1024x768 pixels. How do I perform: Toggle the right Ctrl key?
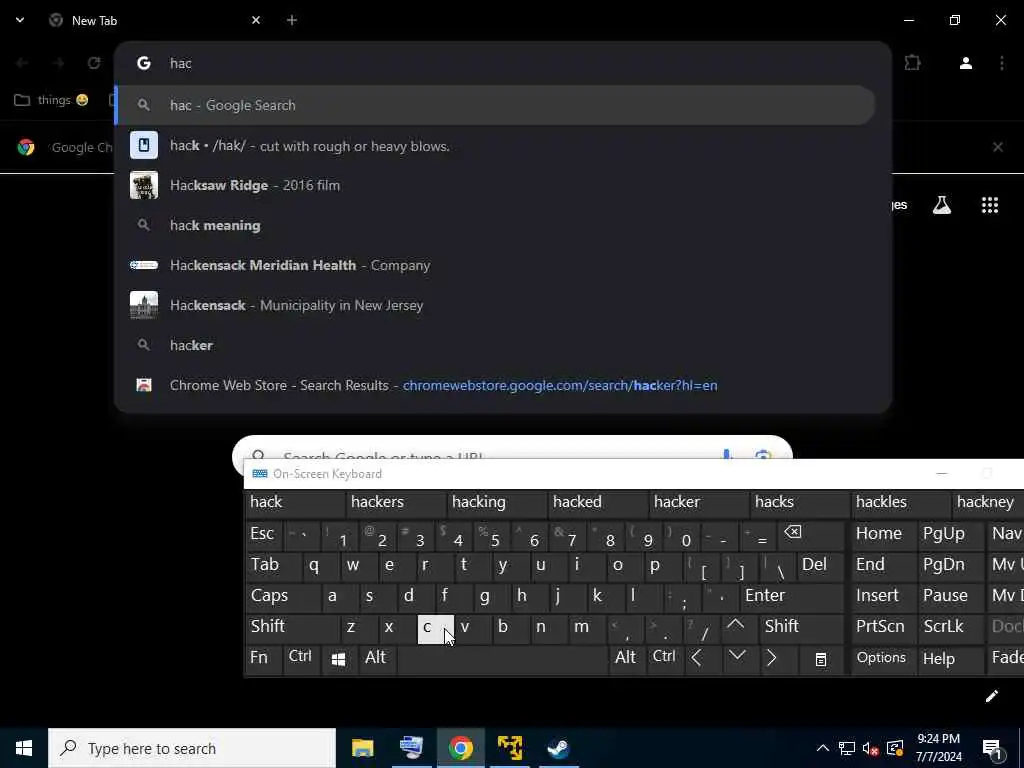click(664, 658)
